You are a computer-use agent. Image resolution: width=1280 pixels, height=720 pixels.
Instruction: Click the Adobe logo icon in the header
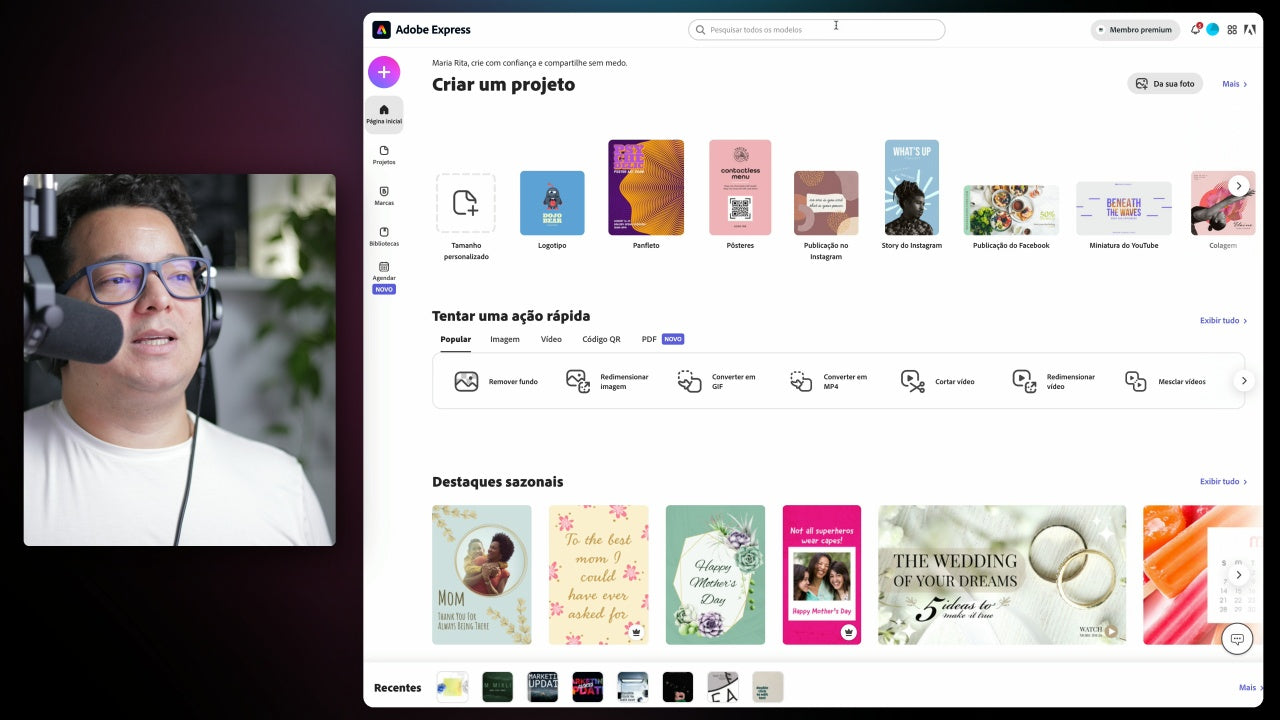[x=1250, y=30]
